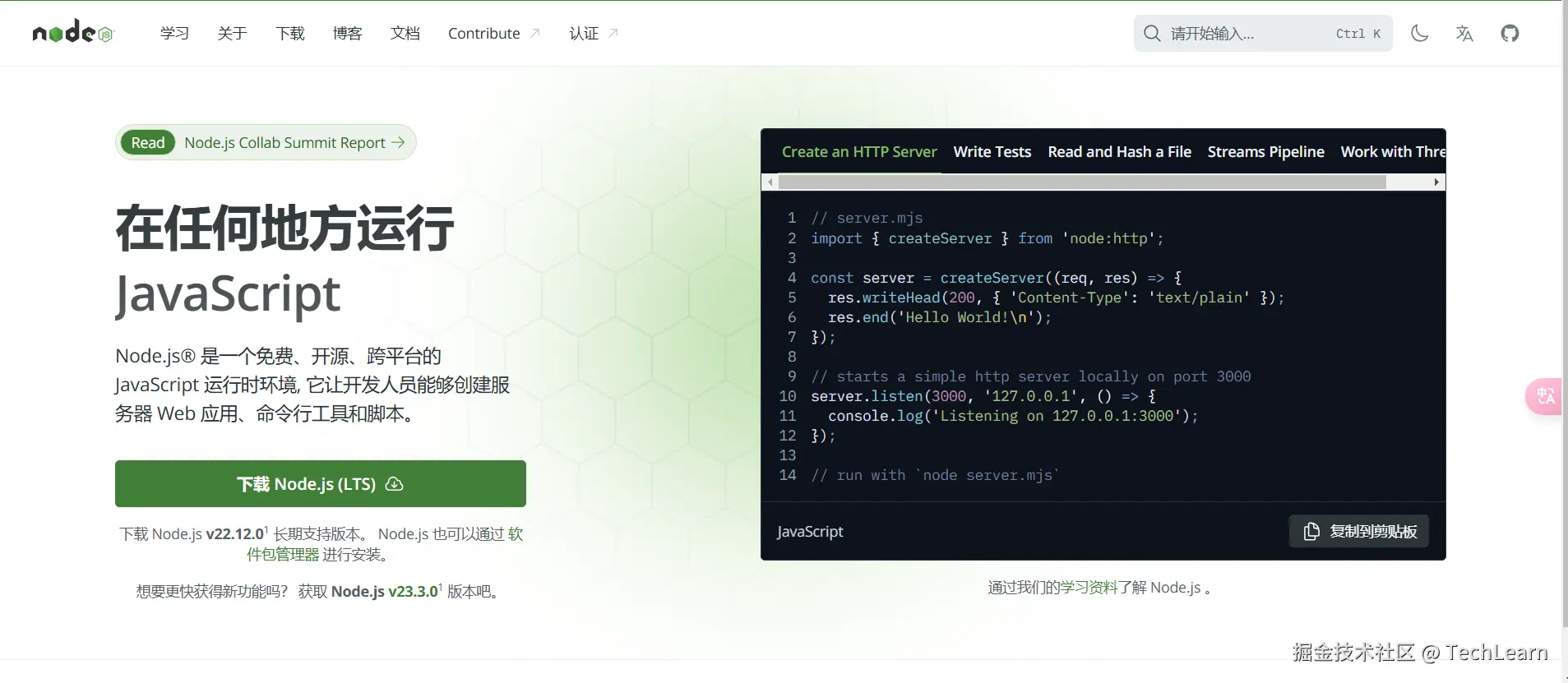
Task: Click the res.writeHead code line
Action: (1056, 298)
